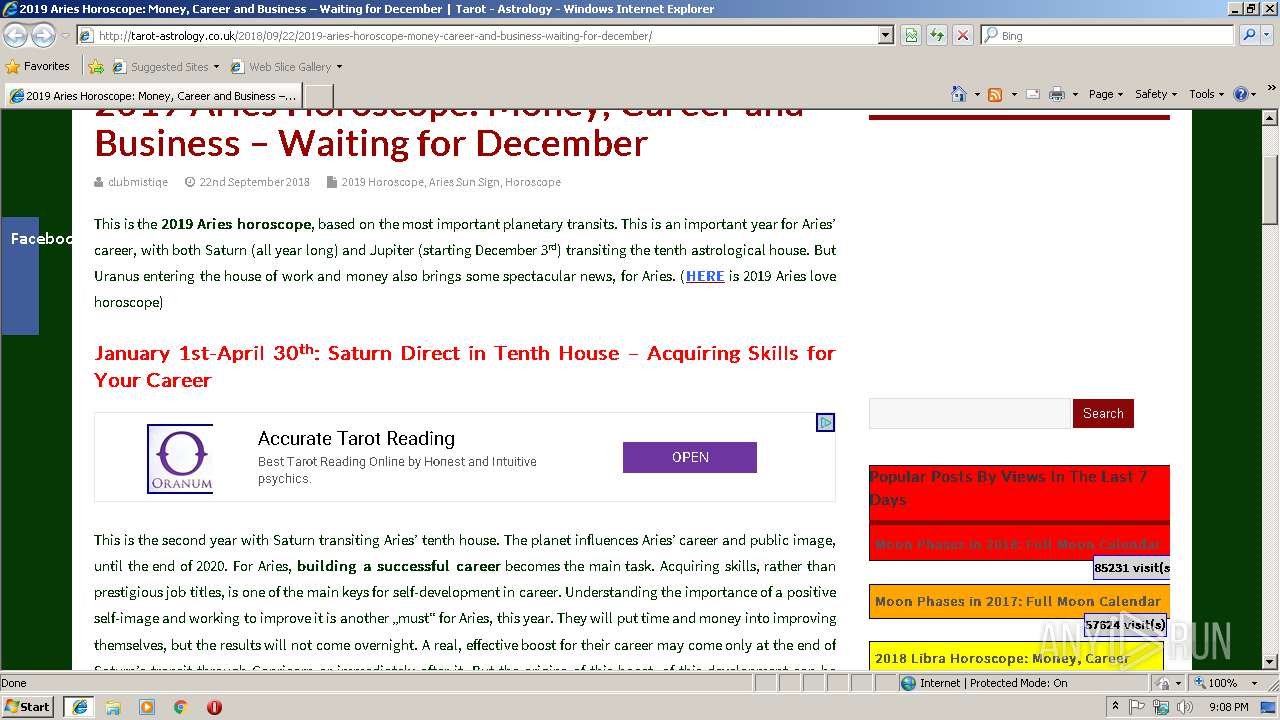Open the Aries Sun Sign category link
This screenshot has width=1280, height=720.
pyautogui.click(x=464, y=182)
